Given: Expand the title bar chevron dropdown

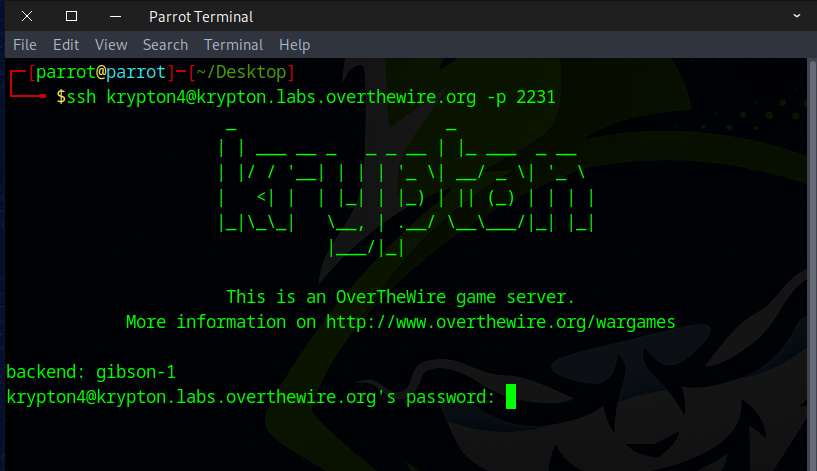Looking at the screenshot, I should 797,16.
